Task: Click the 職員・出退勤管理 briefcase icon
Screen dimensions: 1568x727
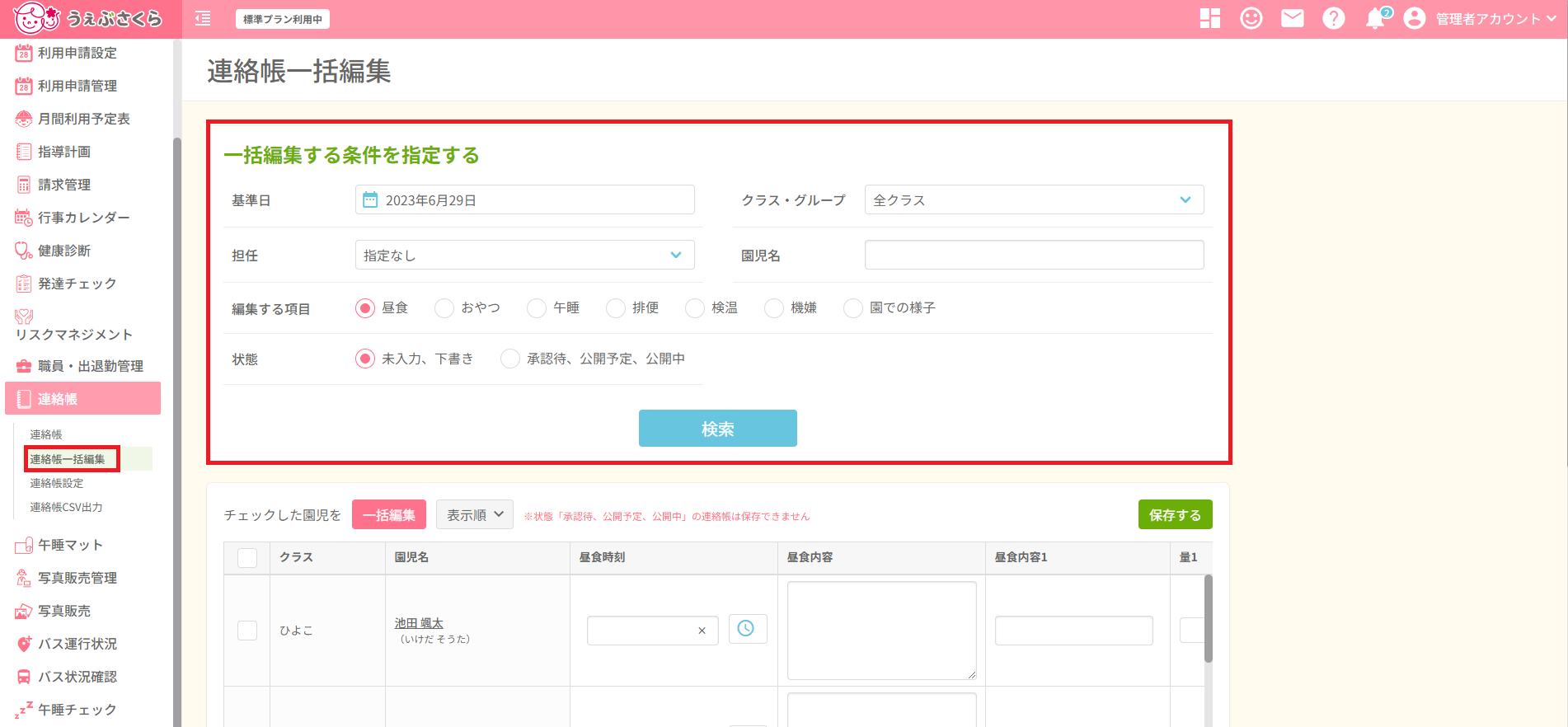Action: (x=24, y=366)
